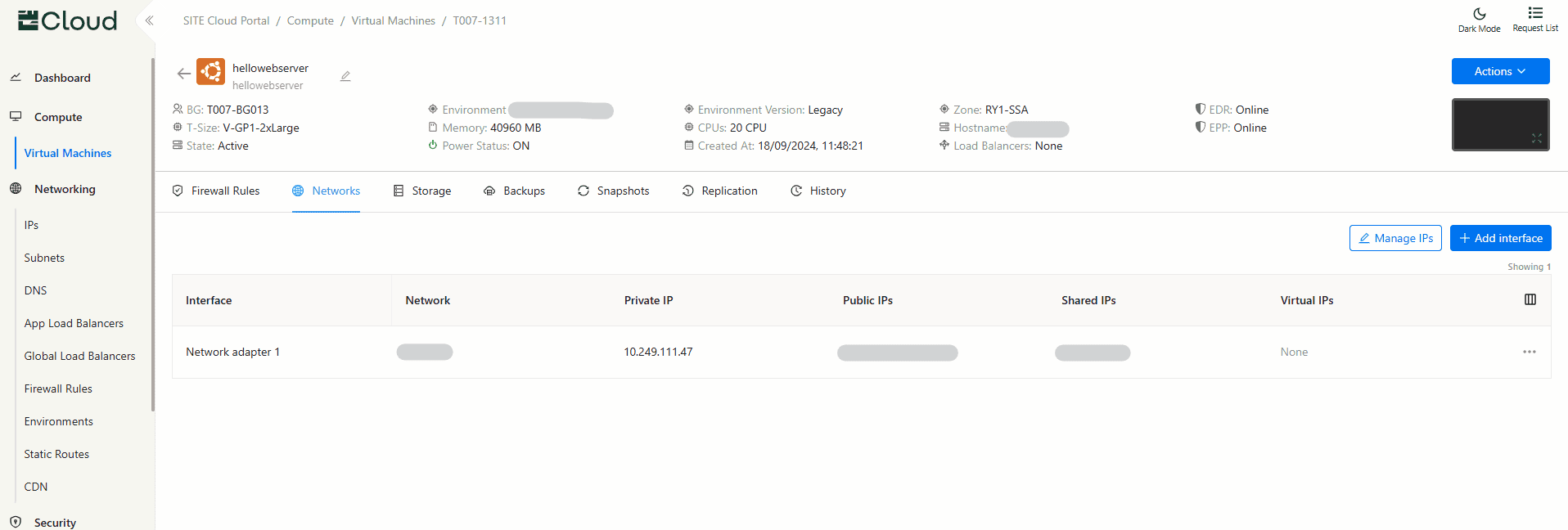1568x530 pixels.
Task: Edit the VM name with the pencil icon
Action: tap(345, 76)
